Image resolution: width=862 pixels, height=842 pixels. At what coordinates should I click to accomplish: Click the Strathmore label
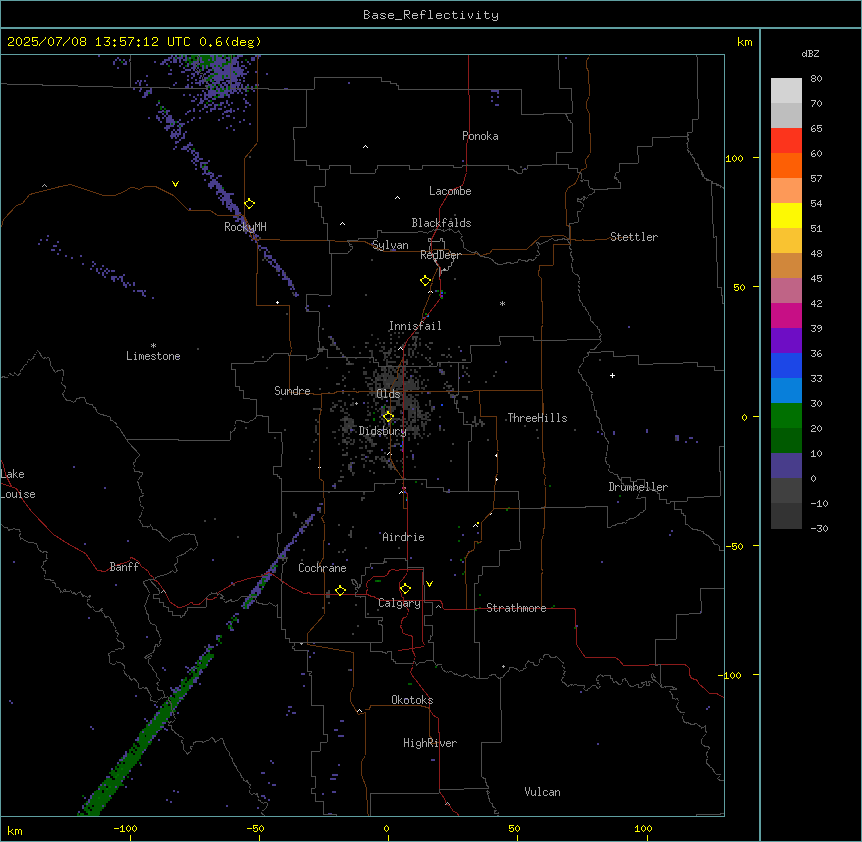click(x=516, y=608)
